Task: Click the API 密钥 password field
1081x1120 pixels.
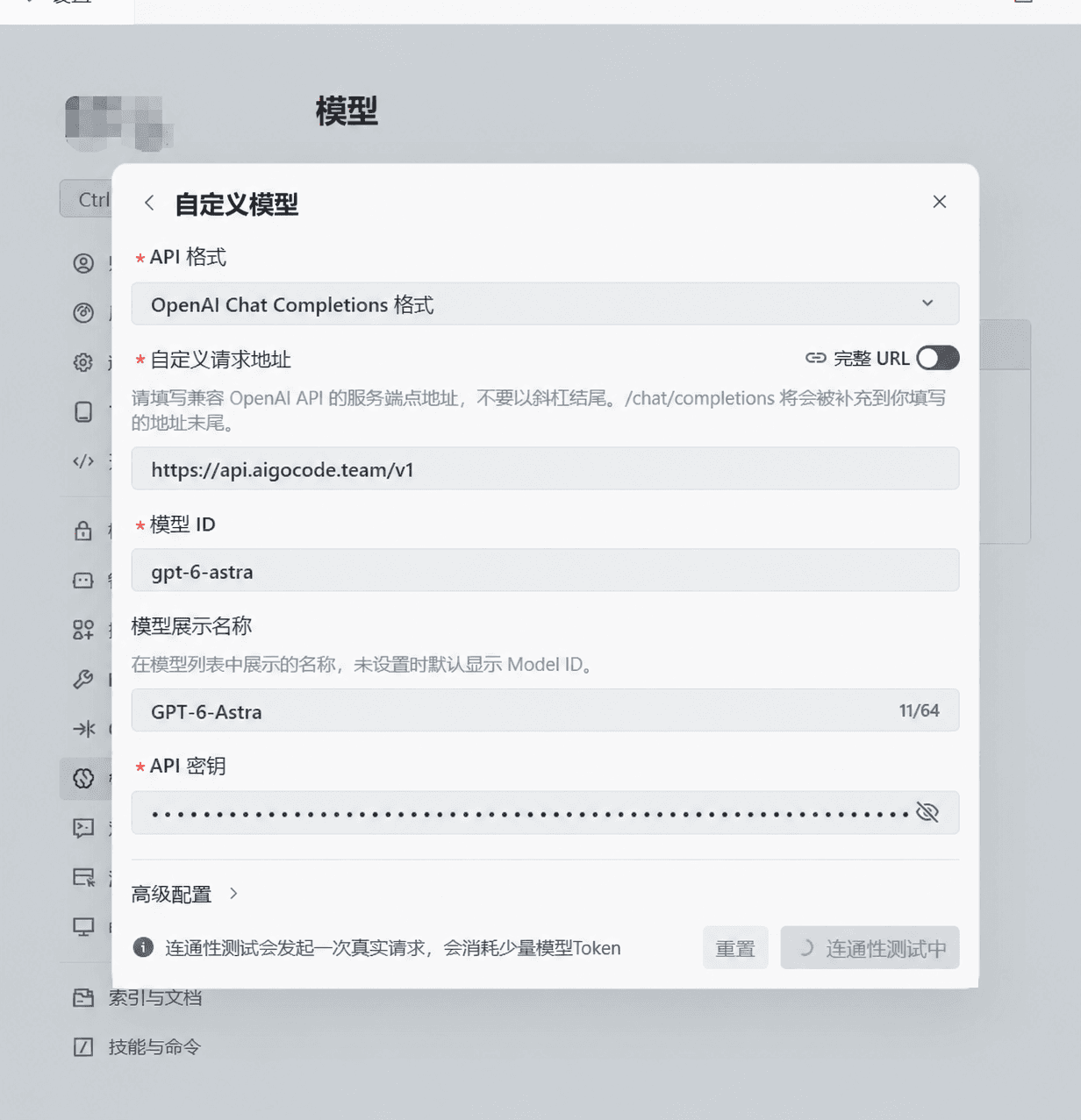Action: pos(545,813)
